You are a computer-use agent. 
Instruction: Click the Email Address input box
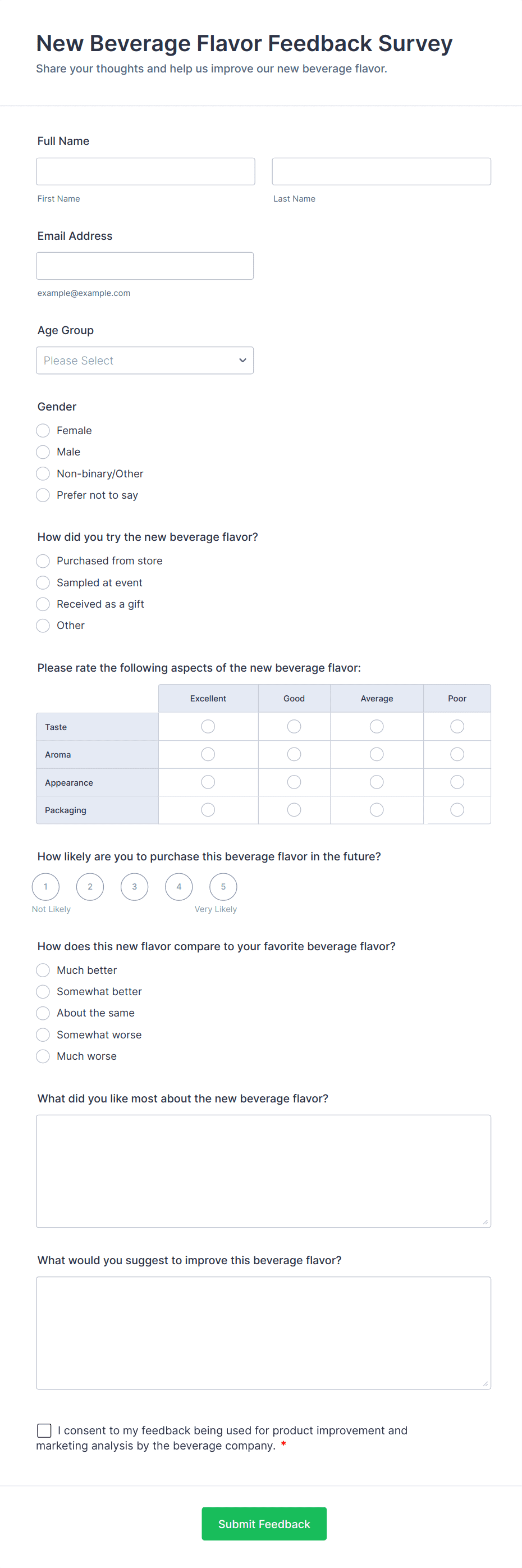tap(145, 266)
